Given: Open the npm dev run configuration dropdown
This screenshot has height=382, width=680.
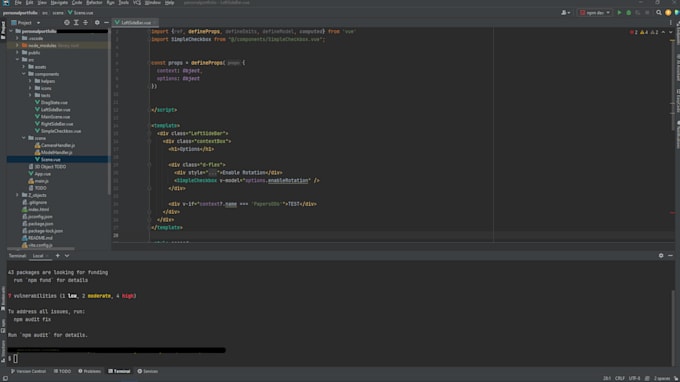Looking at the screenshot, I should pyautogui.click(x=595, y=13).
